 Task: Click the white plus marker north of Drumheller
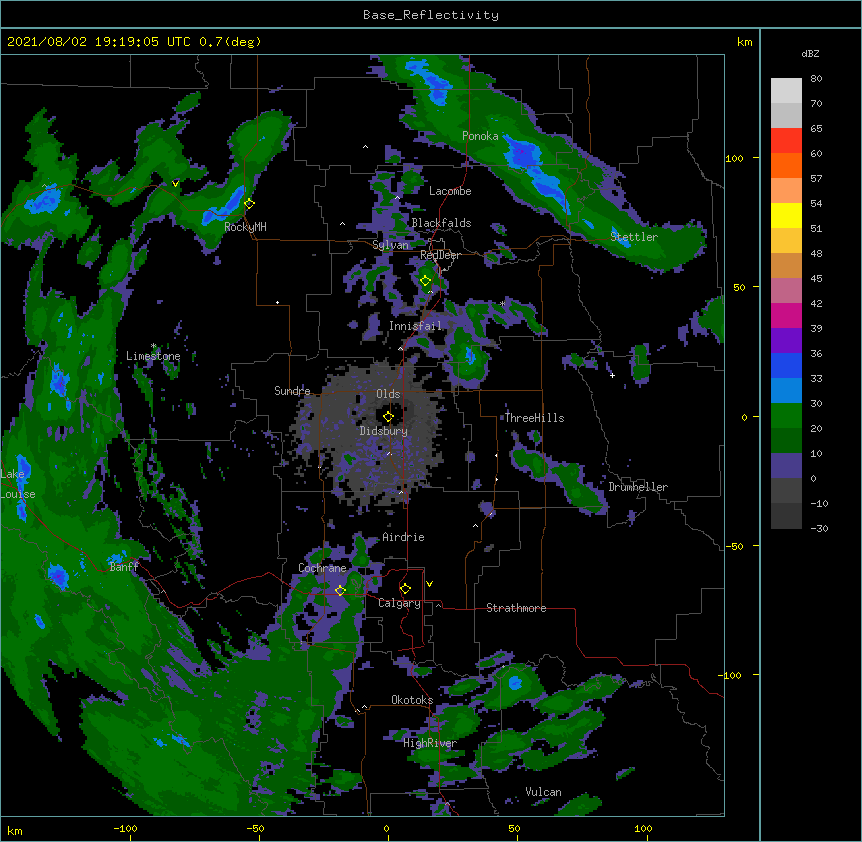(x=612, y=375)
